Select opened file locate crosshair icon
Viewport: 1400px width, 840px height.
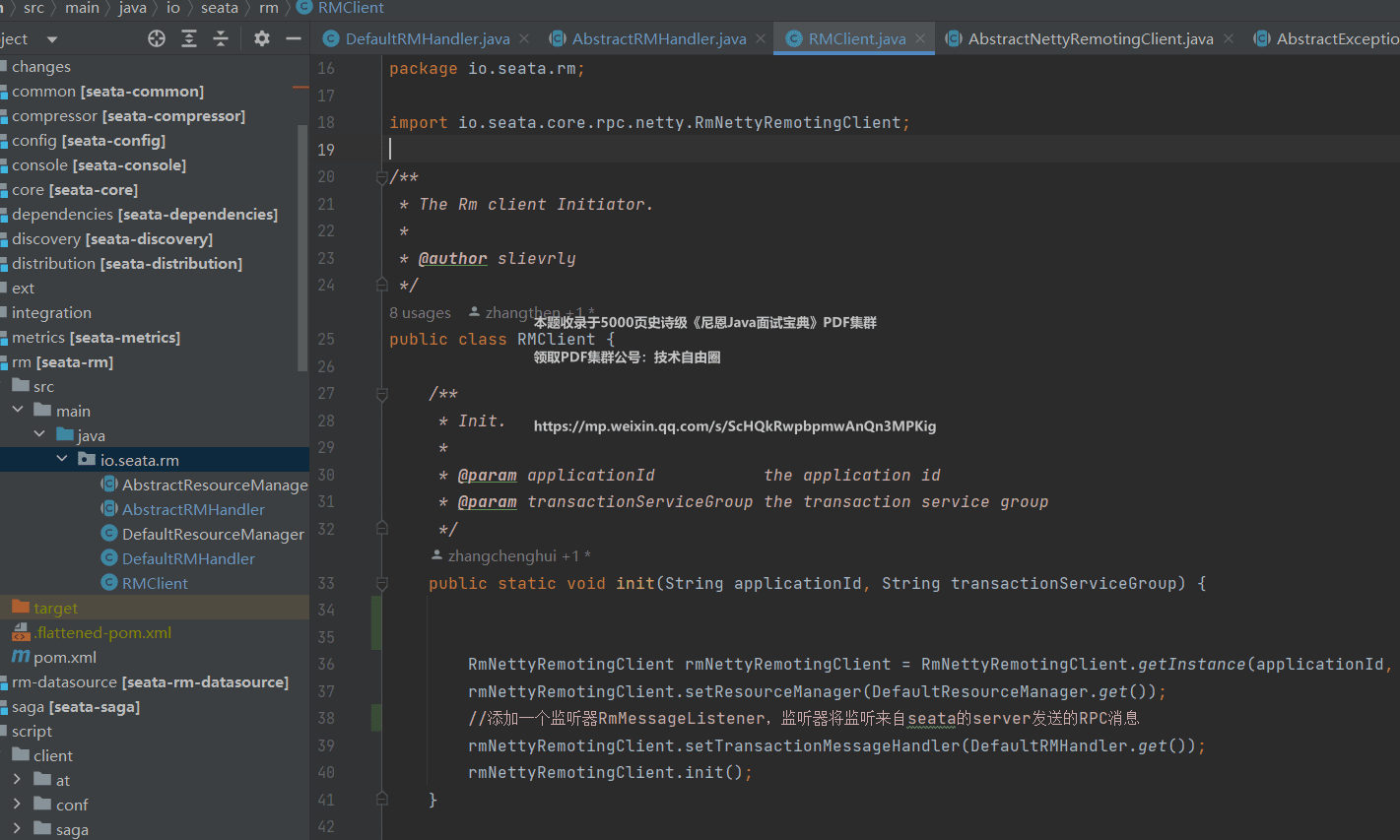157,38
